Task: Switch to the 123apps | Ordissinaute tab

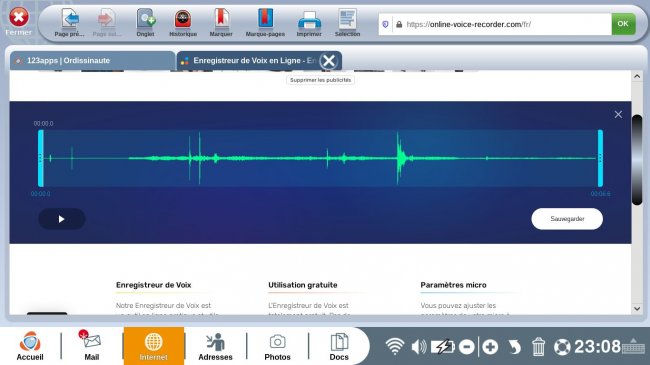Action: coord(92,61)
